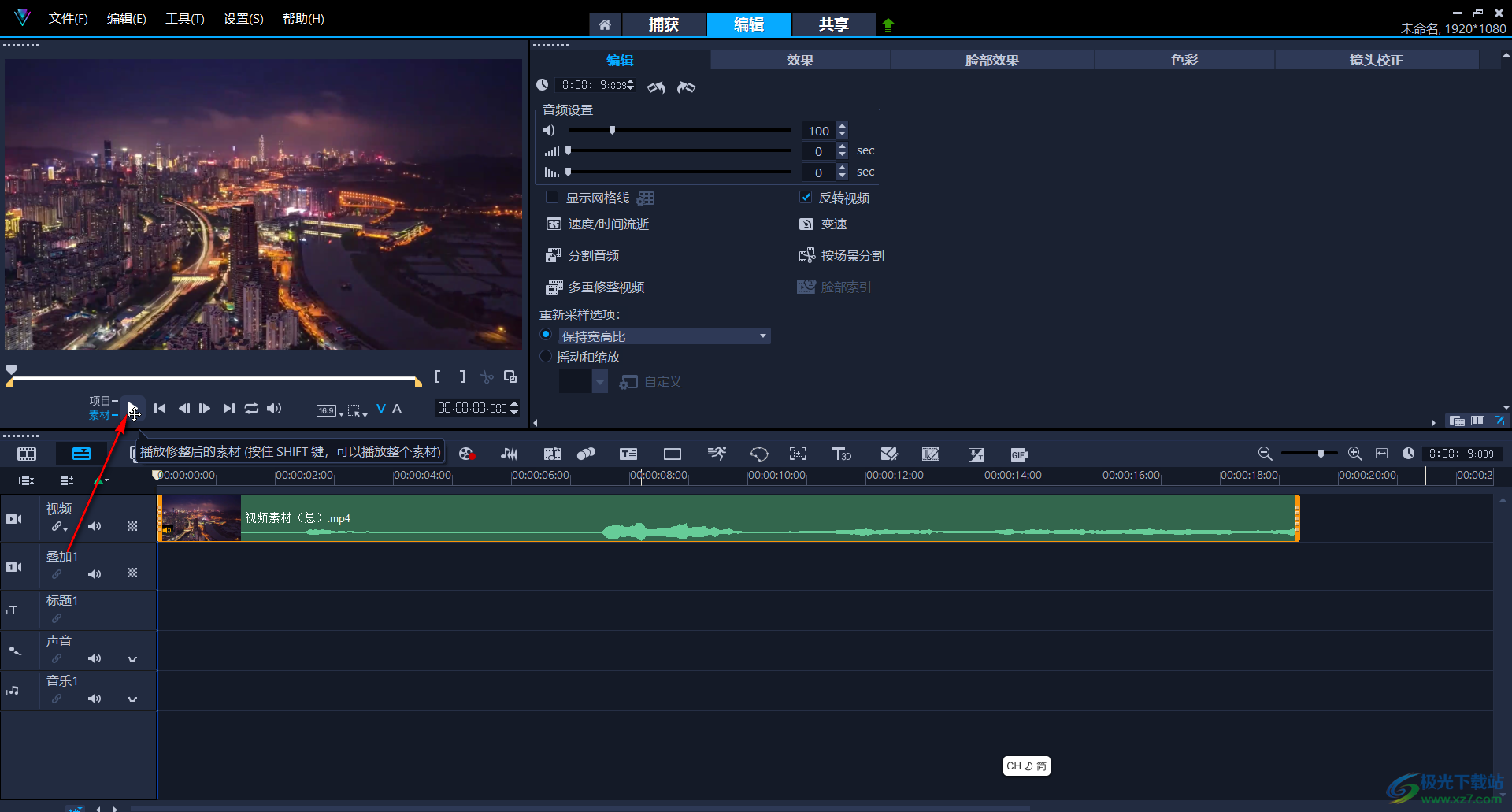Enable show grid lines checkbox

(552, 197)
